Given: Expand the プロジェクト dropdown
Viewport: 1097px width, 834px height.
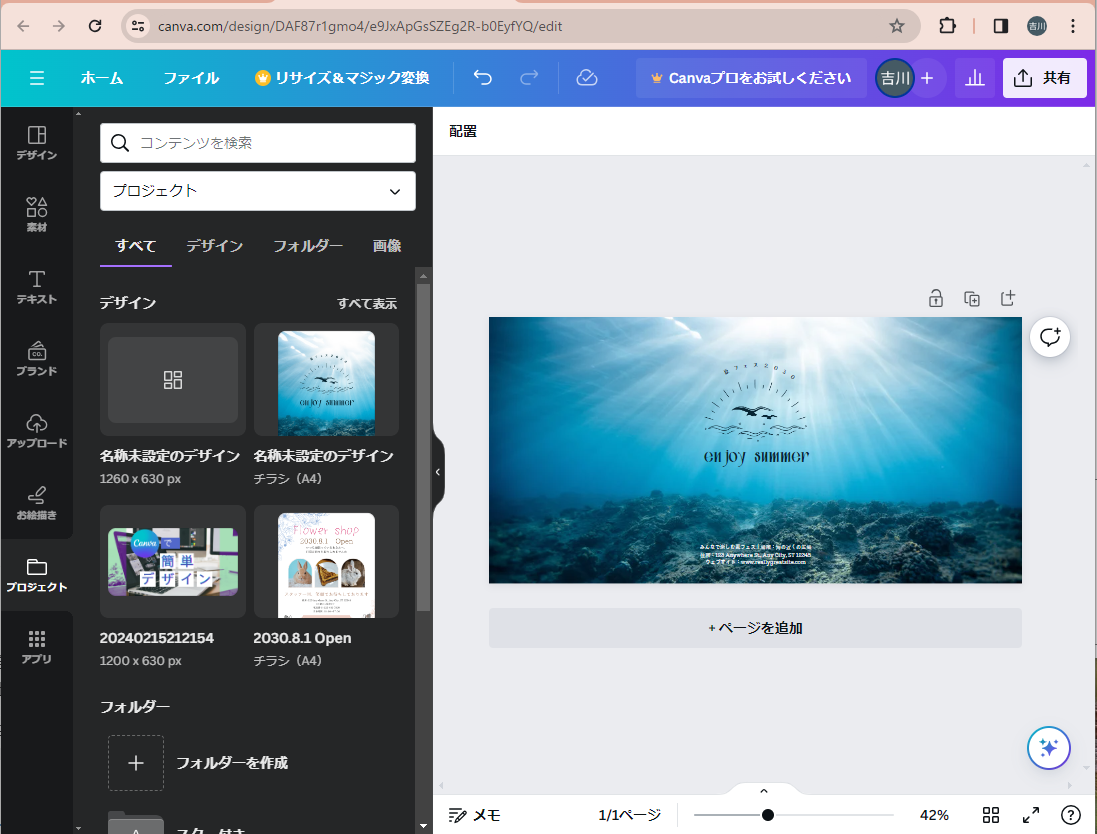Looking at the screenshot, I should point(258,191).
